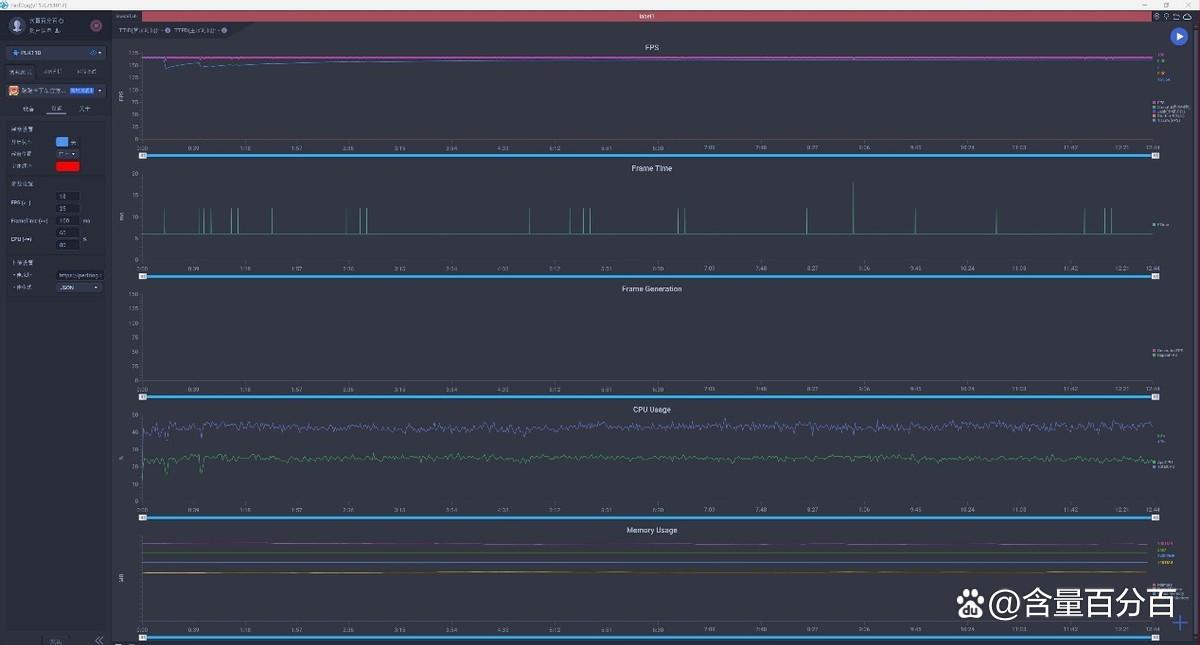Click the FPS chart title
Viewport: 1200px width, 645px height.
[652, 48]
